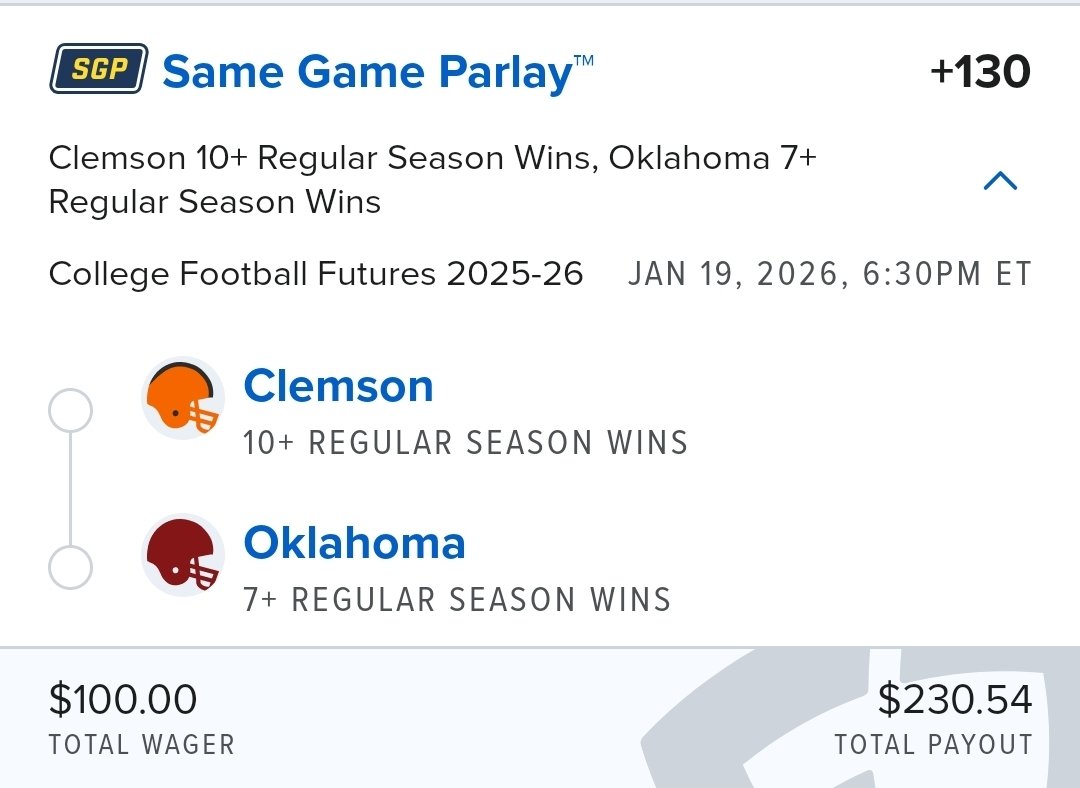Click the maroon Oklahoma helmet icon
Image resolution: width=1080 pixels, height=788 pixels.
(x=183, y=554)
